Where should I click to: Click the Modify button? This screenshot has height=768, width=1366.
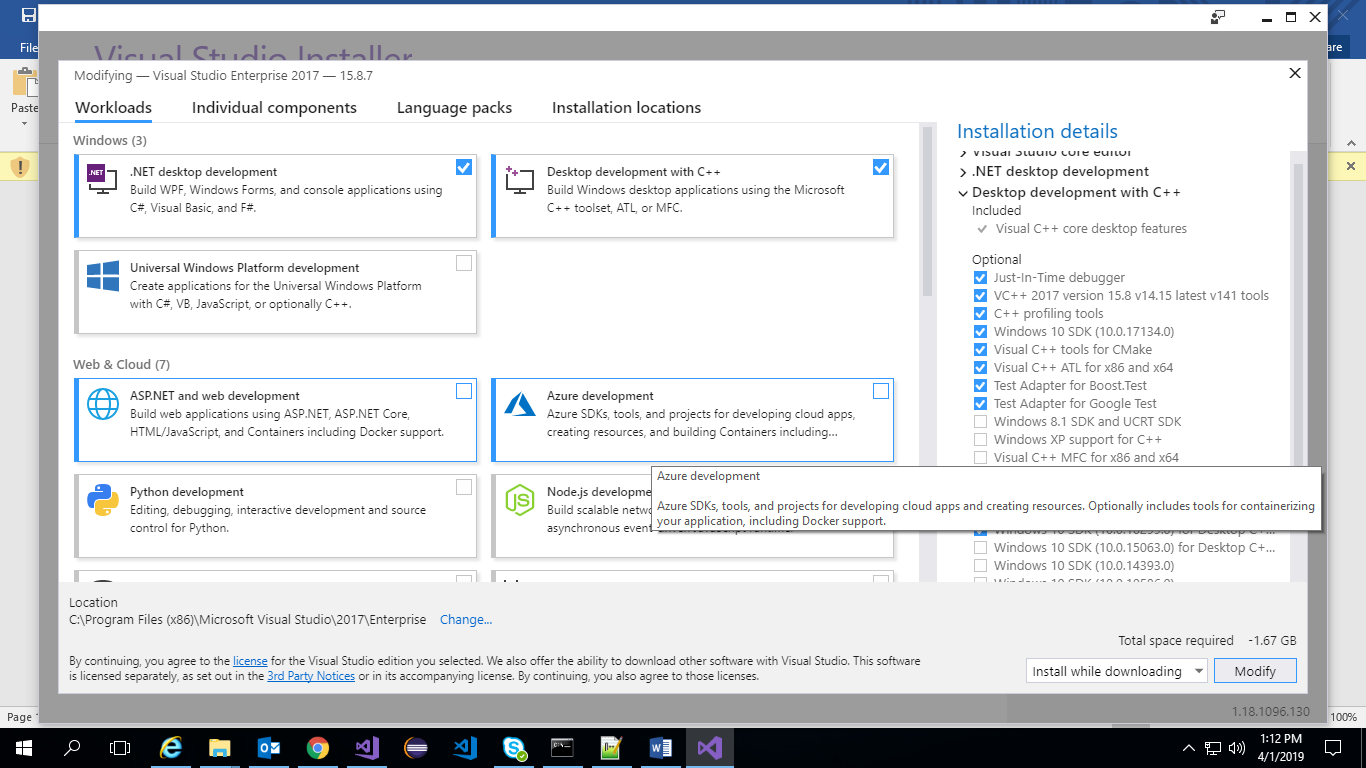pyautogui.click(x=1255, y=671)
